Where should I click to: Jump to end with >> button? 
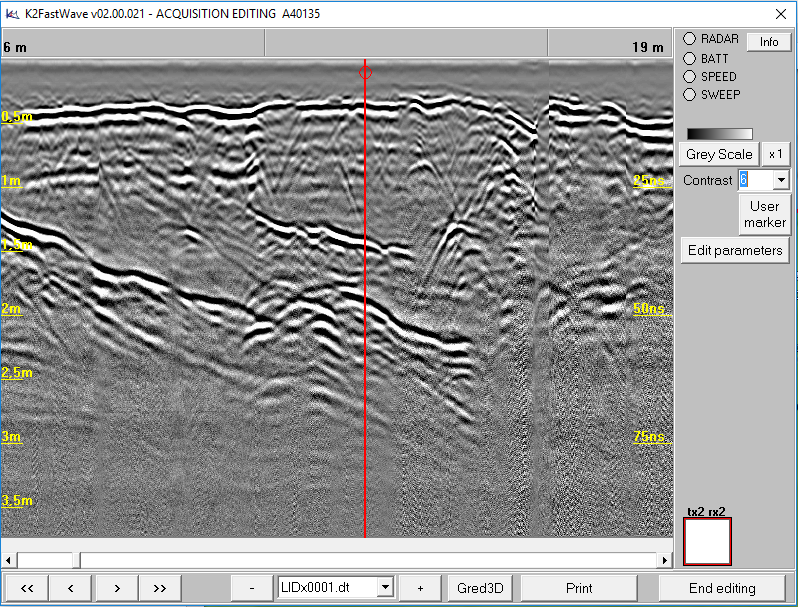click(160, 588)
